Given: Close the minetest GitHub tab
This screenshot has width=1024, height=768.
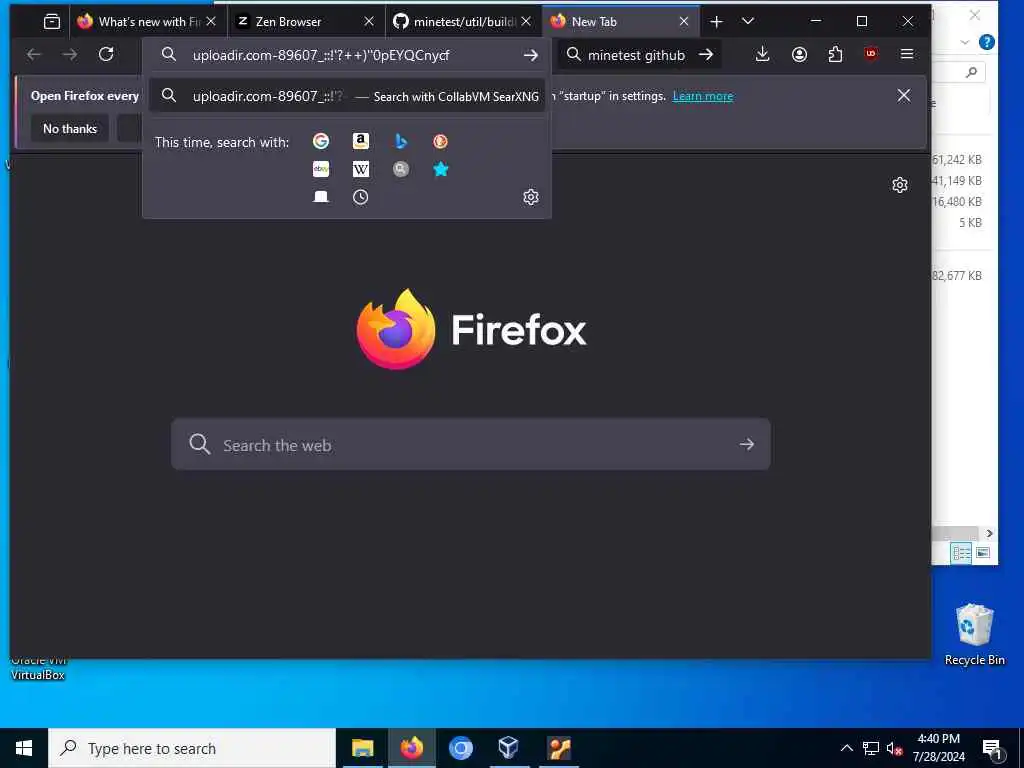Looking at the screenshot, I should coord(526,22).
